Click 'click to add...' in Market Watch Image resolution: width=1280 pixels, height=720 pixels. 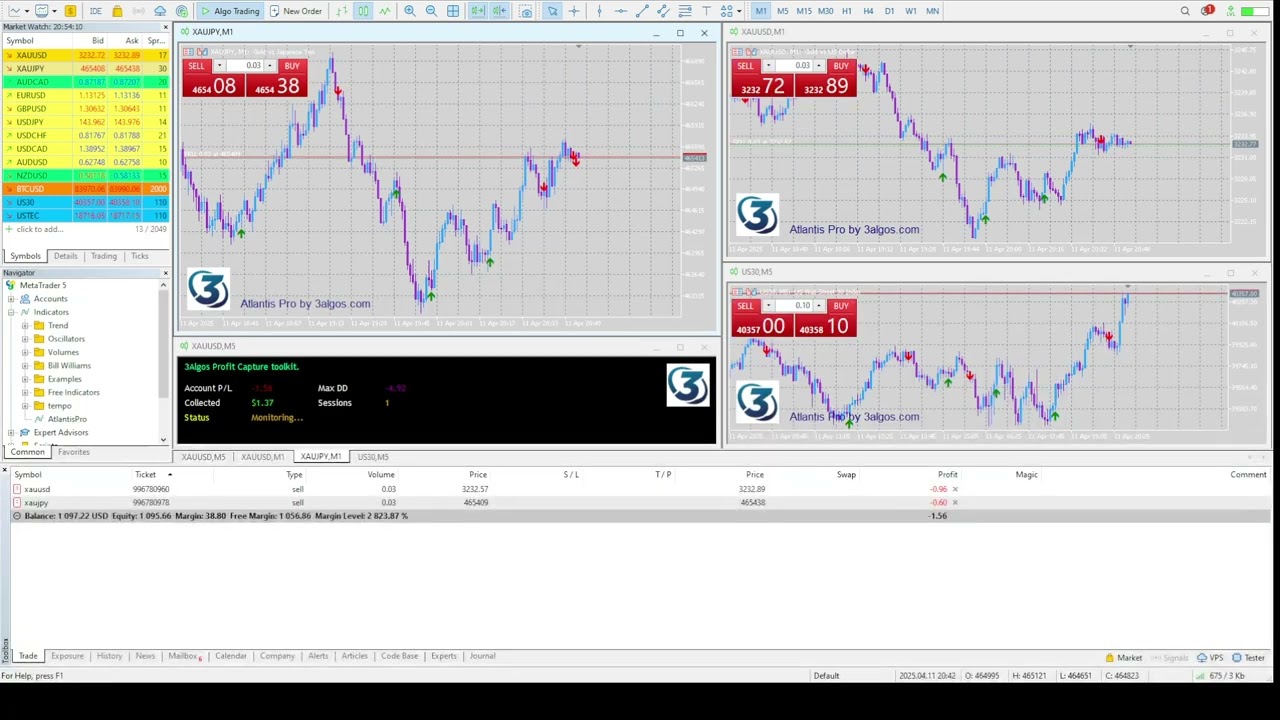[x=39, y=229]
